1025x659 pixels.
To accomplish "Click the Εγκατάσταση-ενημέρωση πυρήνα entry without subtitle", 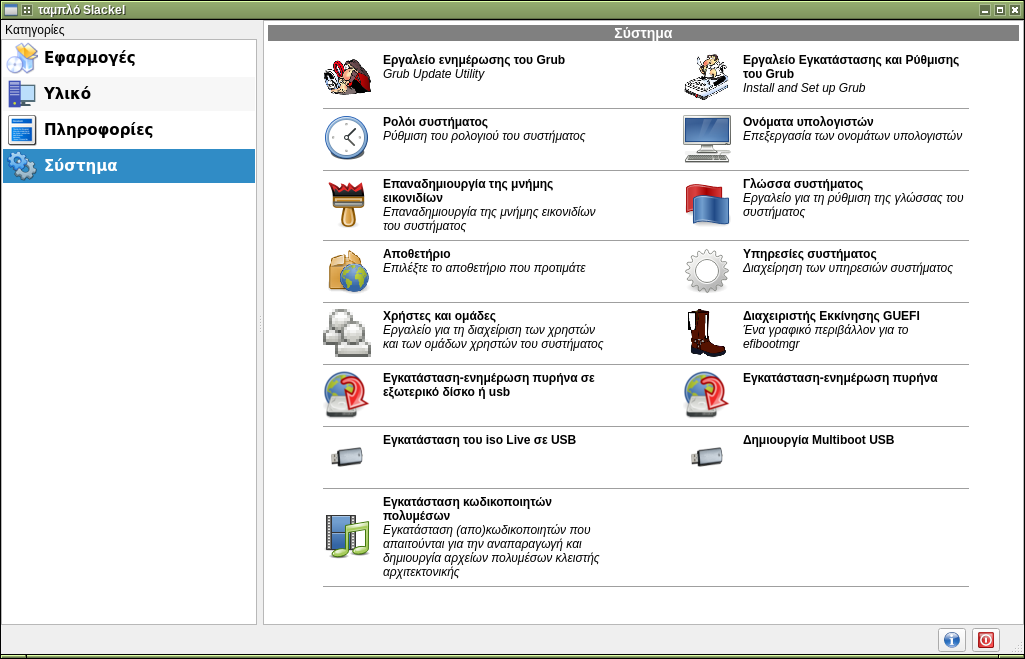I will (839, 378).
